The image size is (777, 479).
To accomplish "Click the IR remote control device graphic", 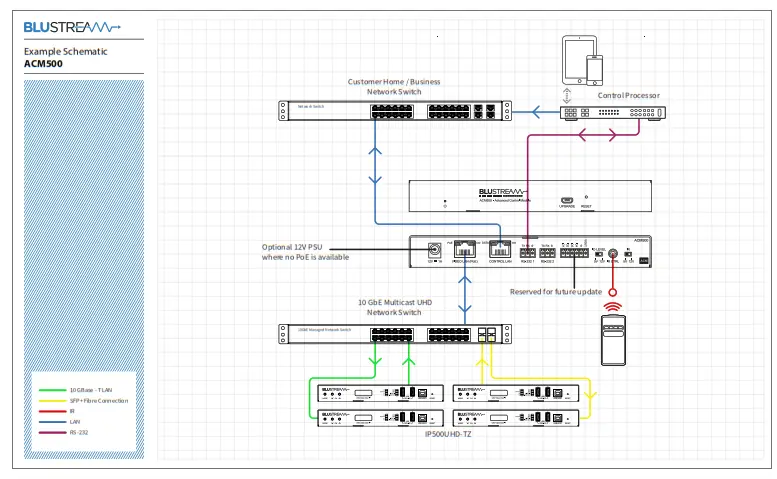I will [x=613, y=340].
